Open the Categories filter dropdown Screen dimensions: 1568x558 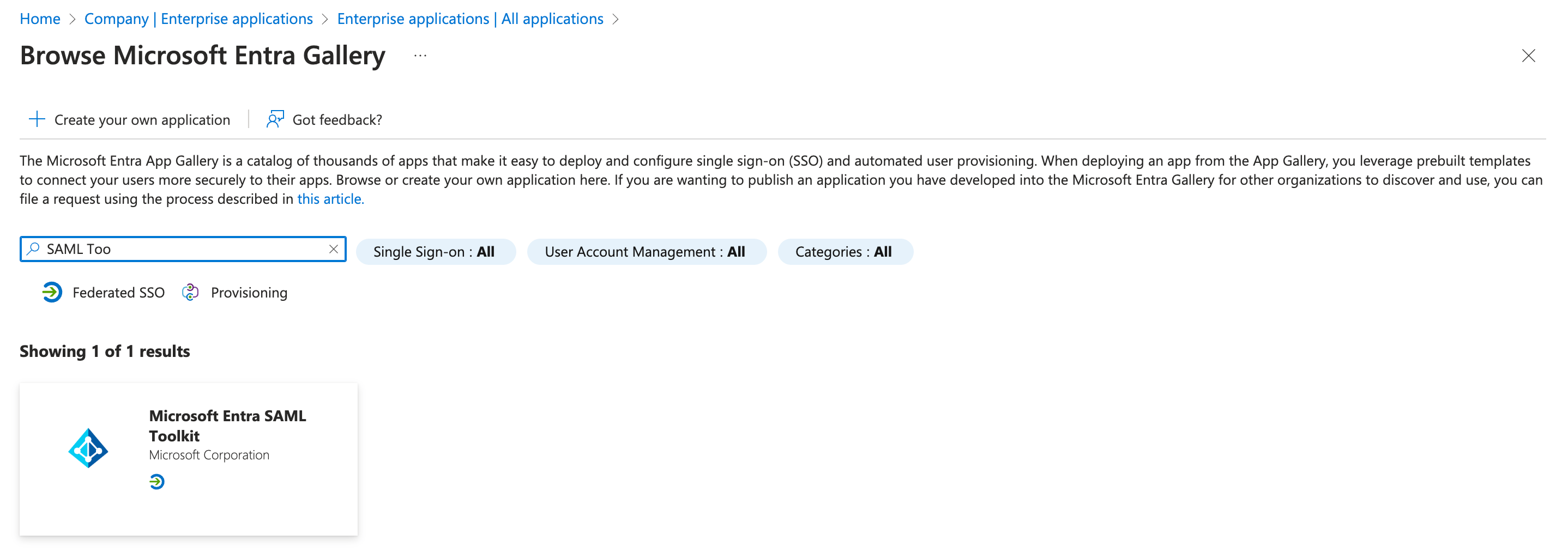[843, 252]
